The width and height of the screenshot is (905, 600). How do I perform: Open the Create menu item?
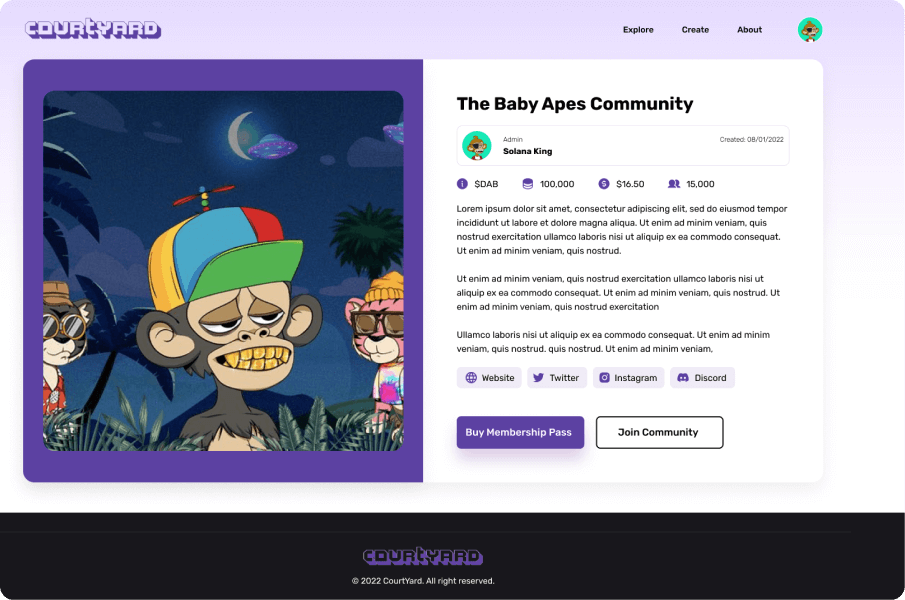(695, 29)
